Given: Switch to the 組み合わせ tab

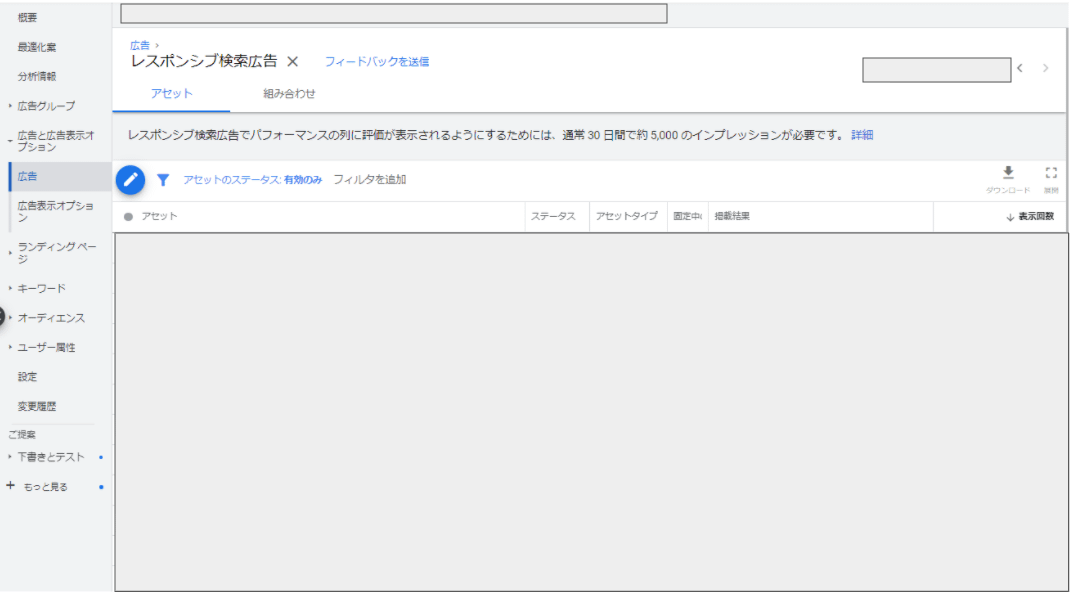Looking at the screenshot, I should (x=289, y=94).
